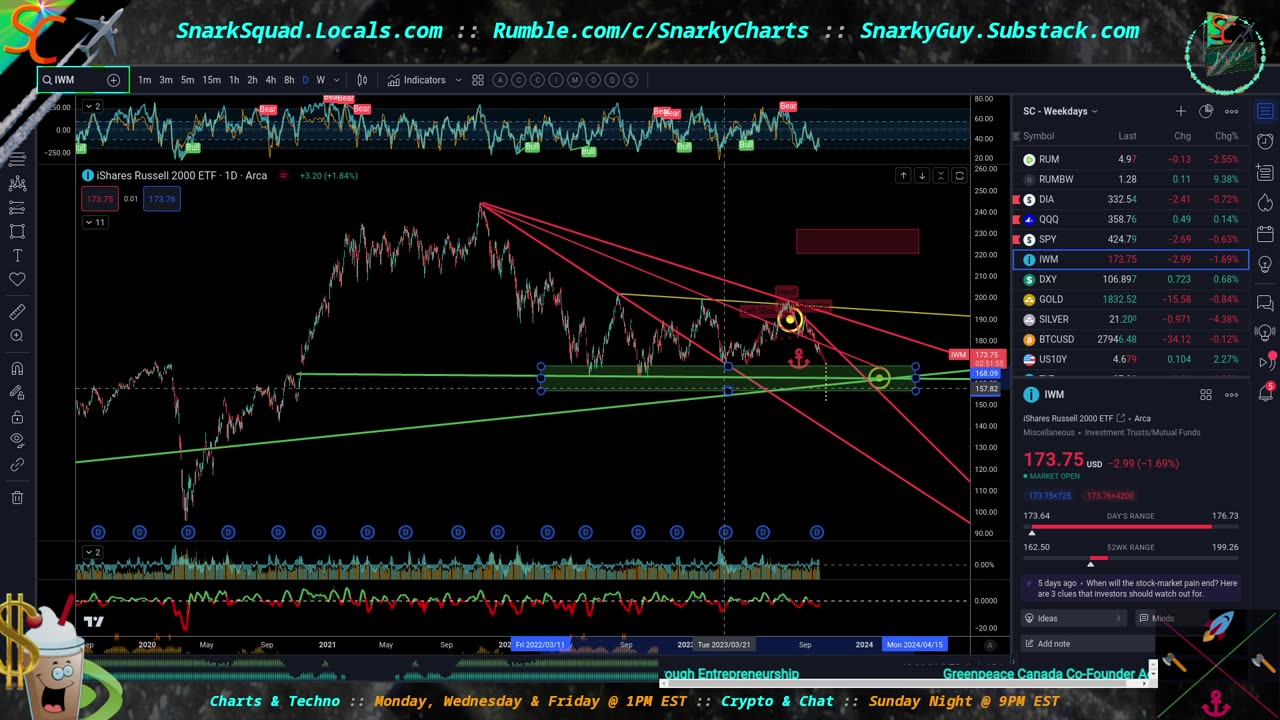
Task: Click the 168.09 blue price label on axis
Action: [x=986, y=373]
